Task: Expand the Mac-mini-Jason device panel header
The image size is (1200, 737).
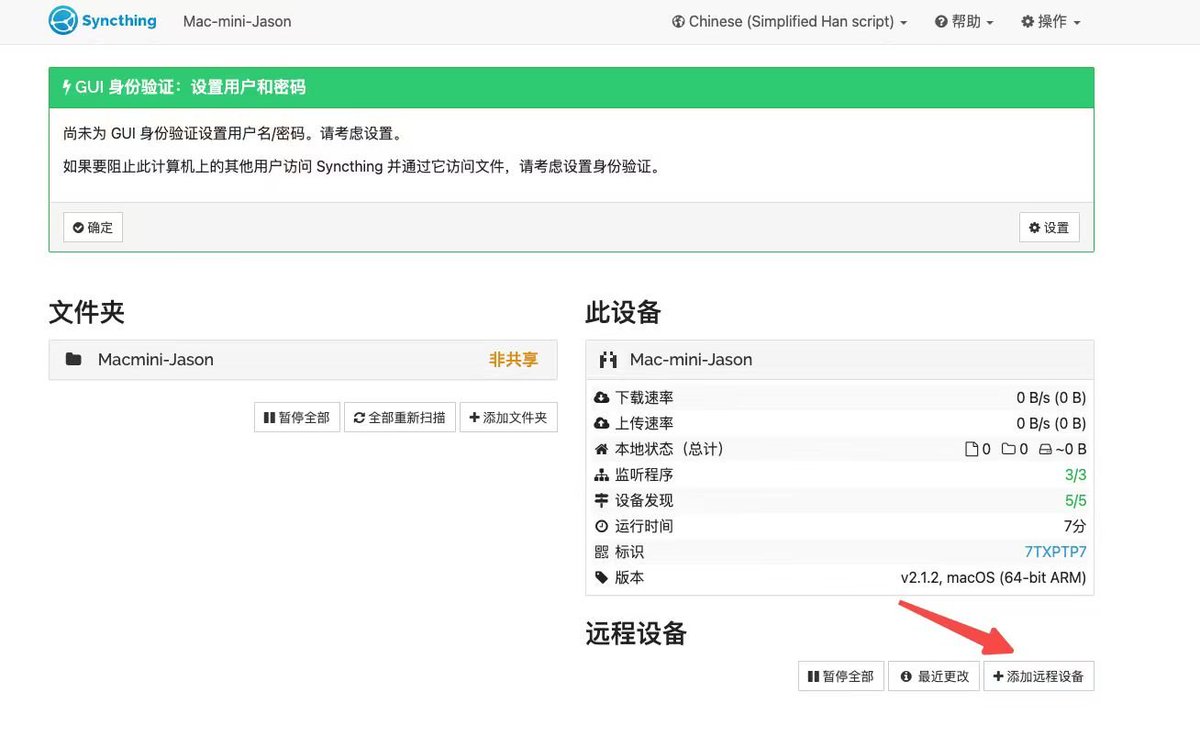Action: pyautogui.click(x=839, y=360)
